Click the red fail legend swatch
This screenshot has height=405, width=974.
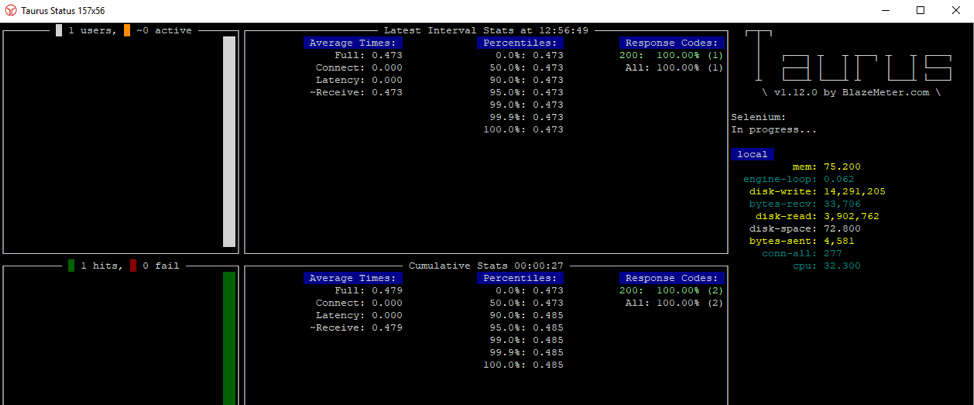pyautogui.click(x=133, y=266)
